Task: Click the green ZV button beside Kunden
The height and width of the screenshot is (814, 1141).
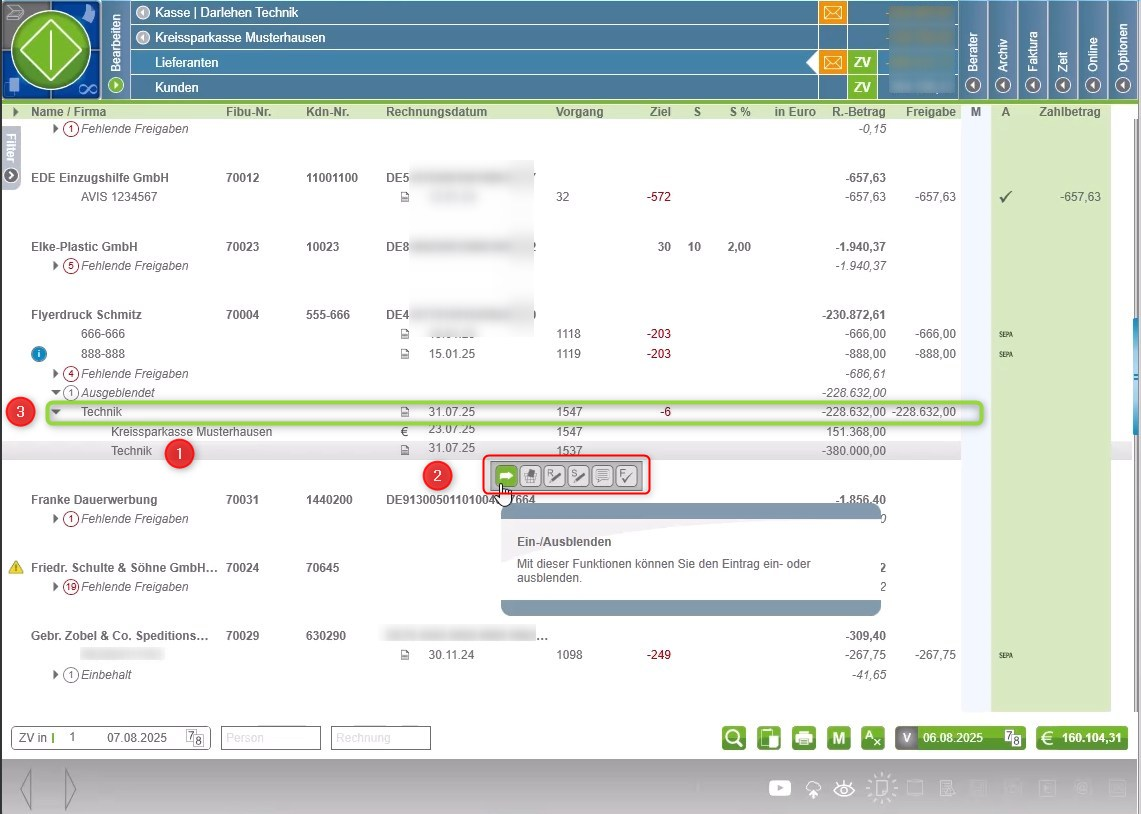Action: pyautogui.click(x=862, y=87)
